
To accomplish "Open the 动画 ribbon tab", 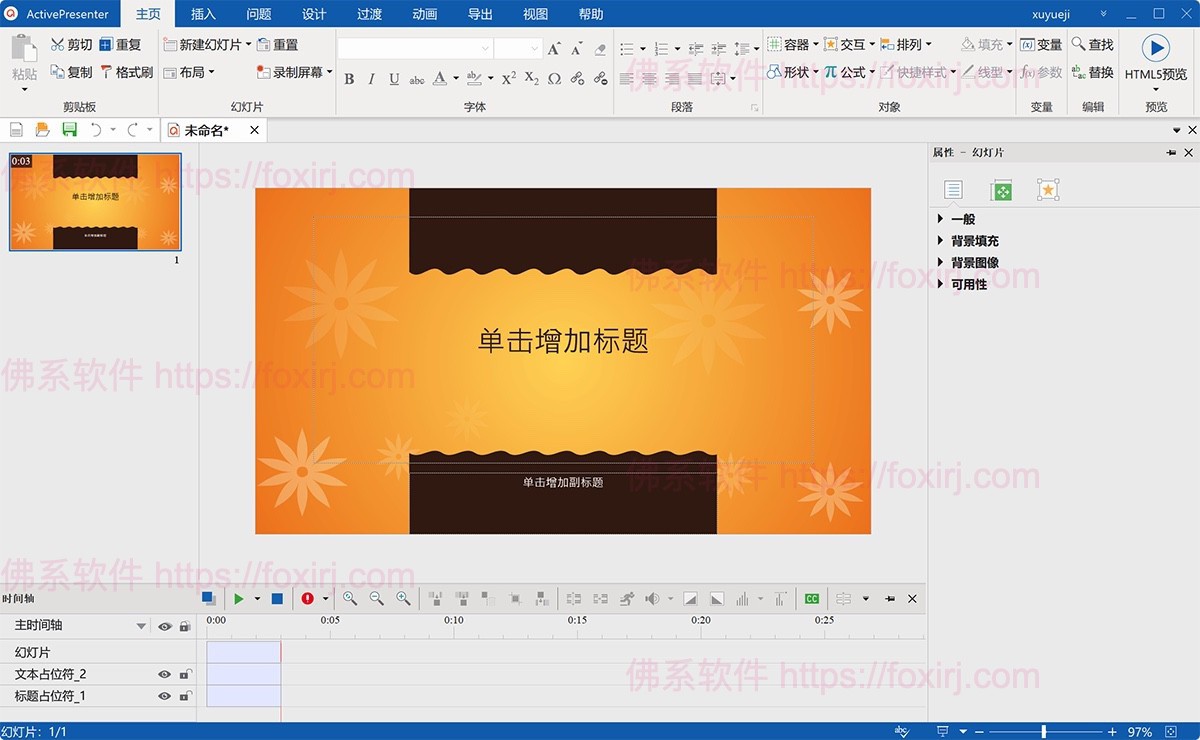I will [424, 14].
